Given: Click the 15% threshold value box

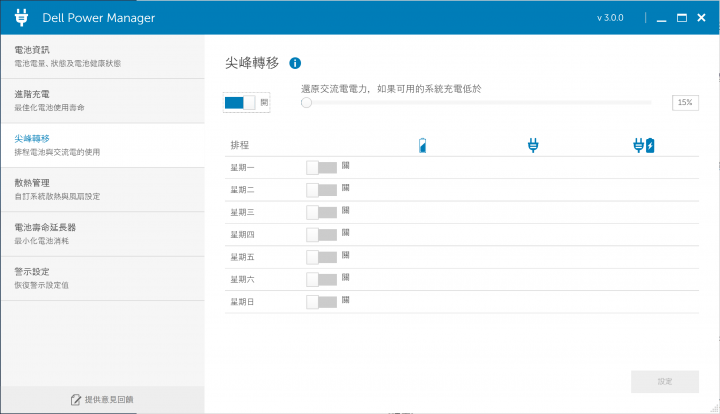Looking at the screenshot, I should 685,103.
